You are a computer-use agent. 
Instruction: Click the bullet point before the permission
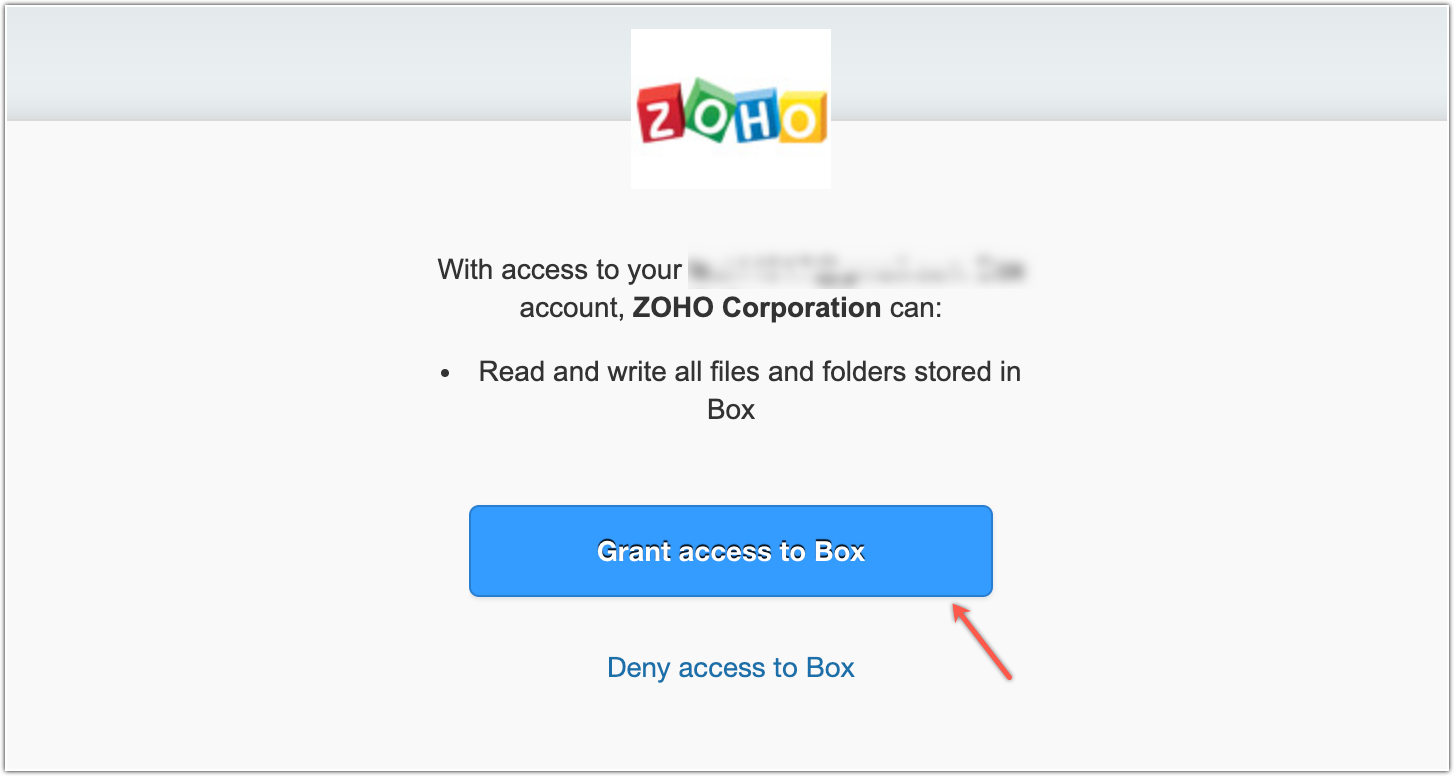pos(445,373)
